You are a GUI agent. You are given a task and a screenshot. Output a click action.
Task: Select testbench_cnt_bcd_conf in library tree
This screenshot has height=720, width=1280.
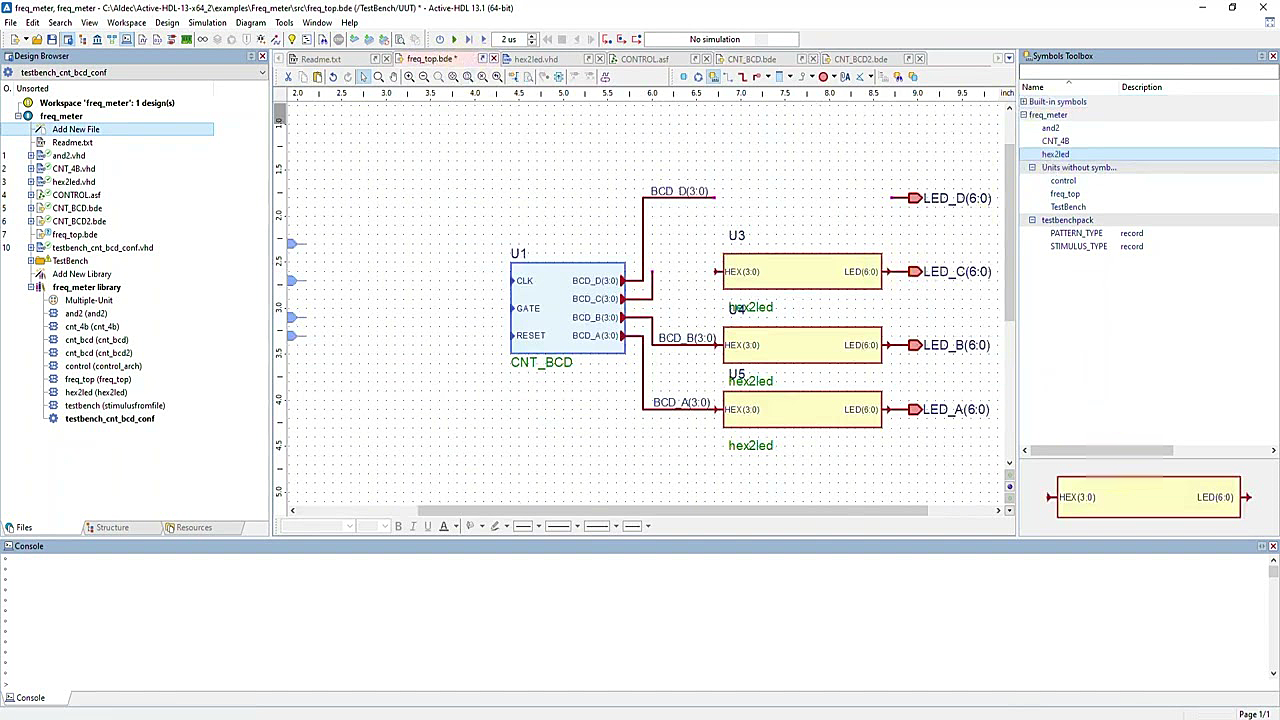(x=110, y=419)
